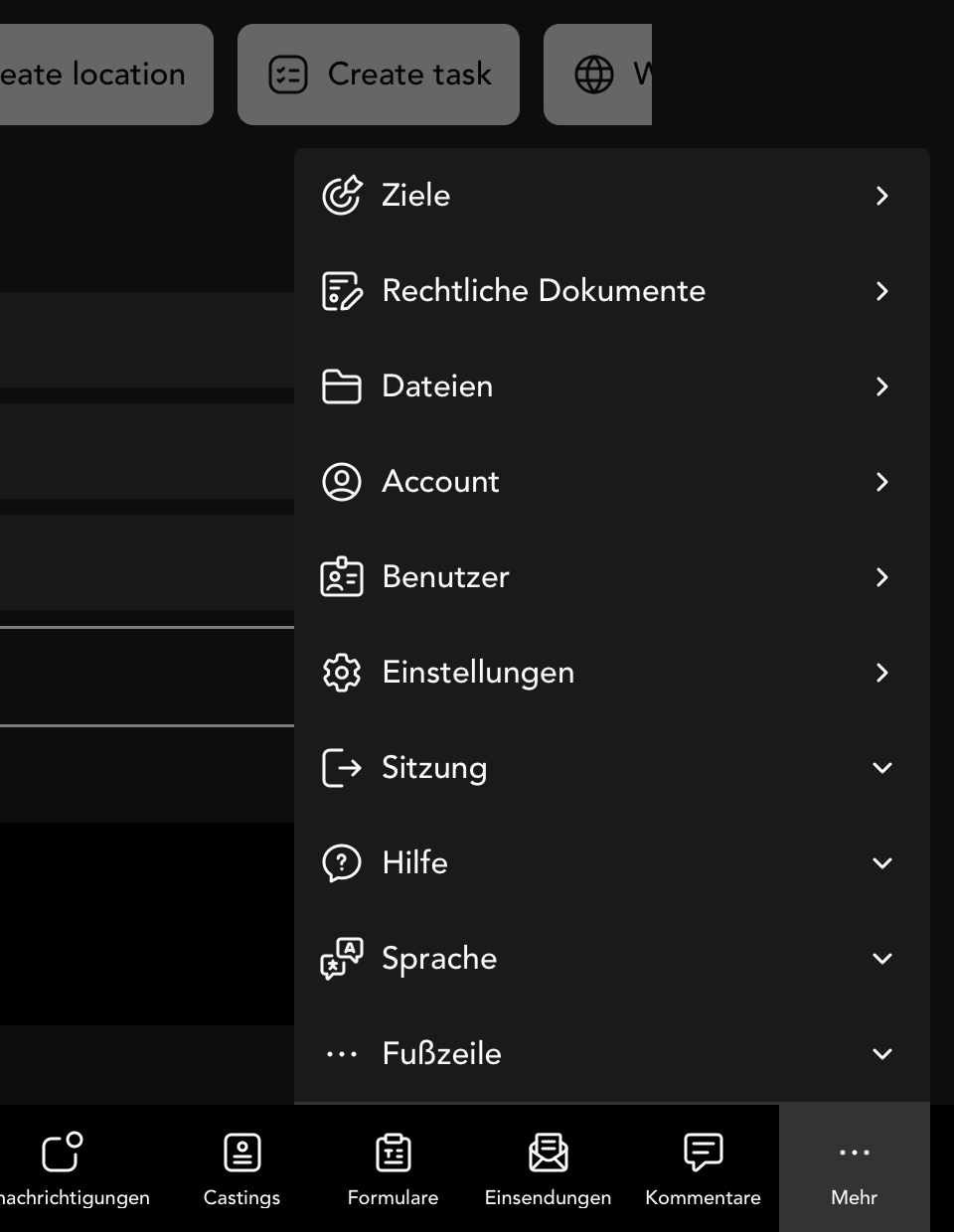This screenshot has width=954, height=1232.
Task: Click the Formulare clipboard icon
Action: (394, 1153)
